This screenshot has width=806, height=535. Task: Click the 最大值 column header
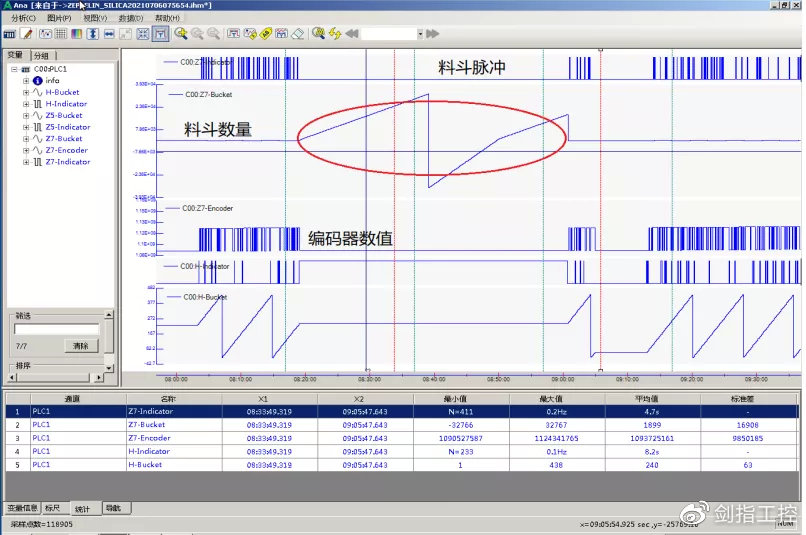pos(557,399)
